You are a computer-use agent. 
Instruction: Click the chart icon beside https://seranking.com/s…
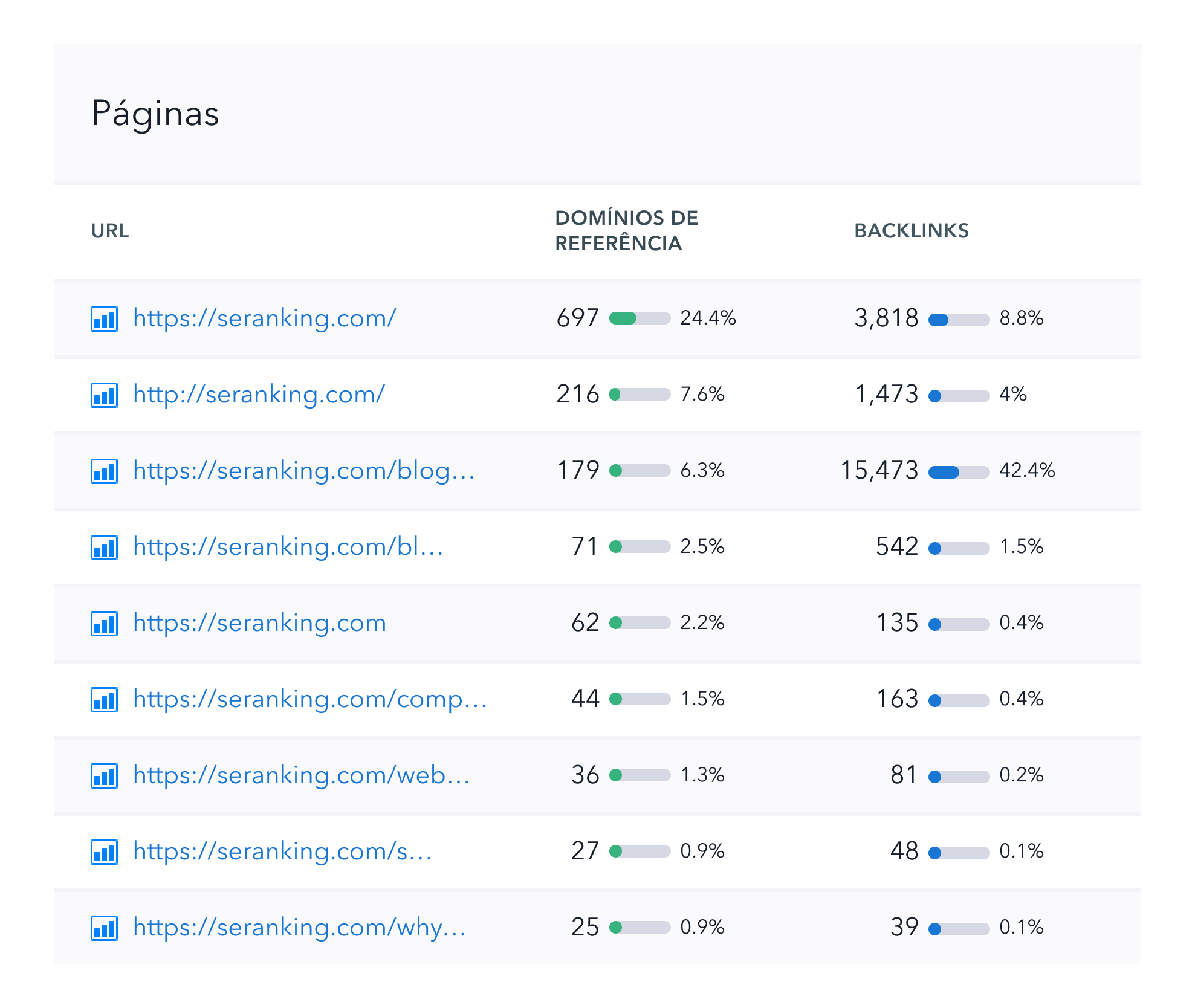[x=104, y=852]
